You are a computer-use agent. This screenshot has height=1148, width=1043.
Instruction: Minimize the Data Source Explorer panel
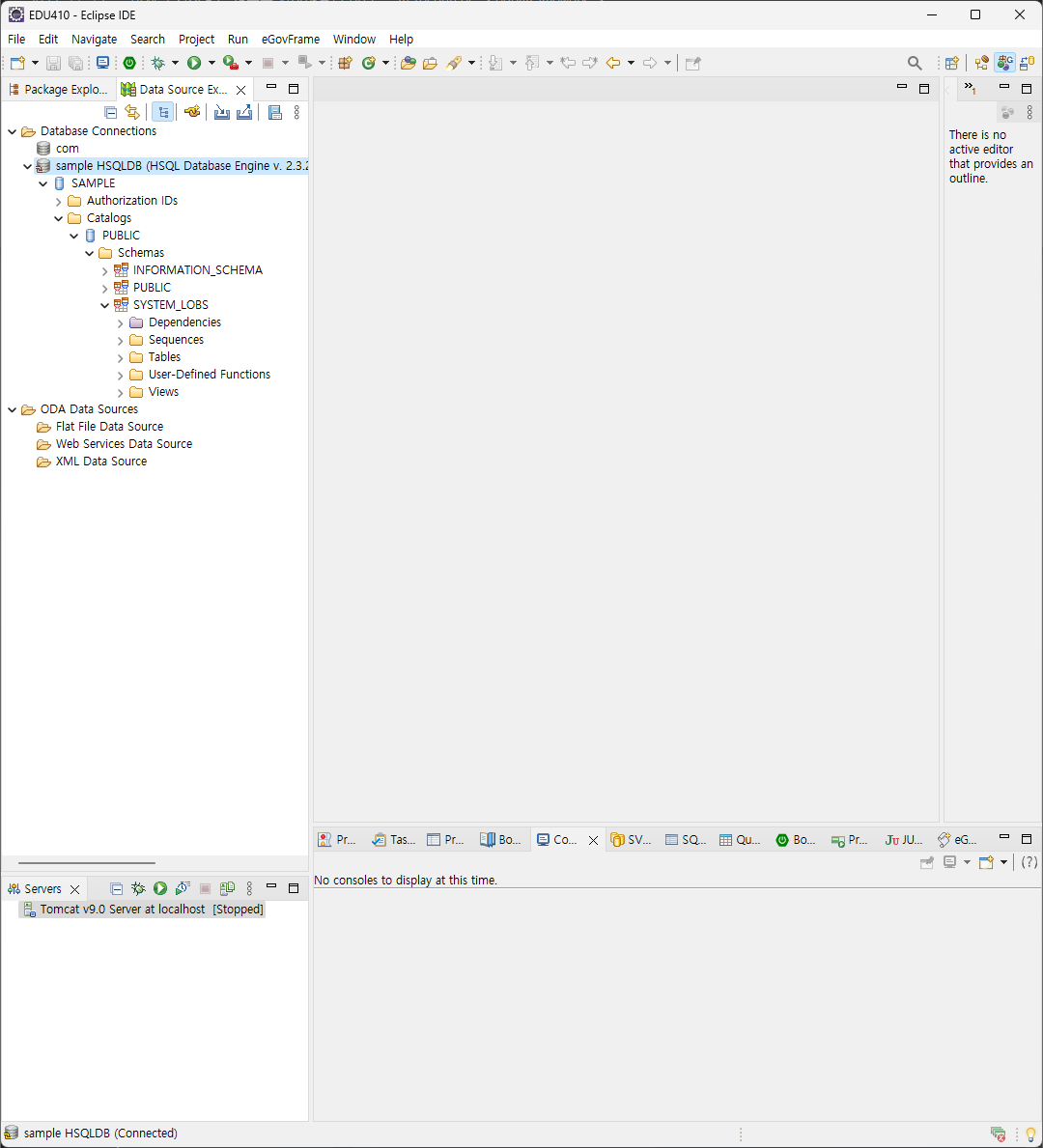point(271,87)
